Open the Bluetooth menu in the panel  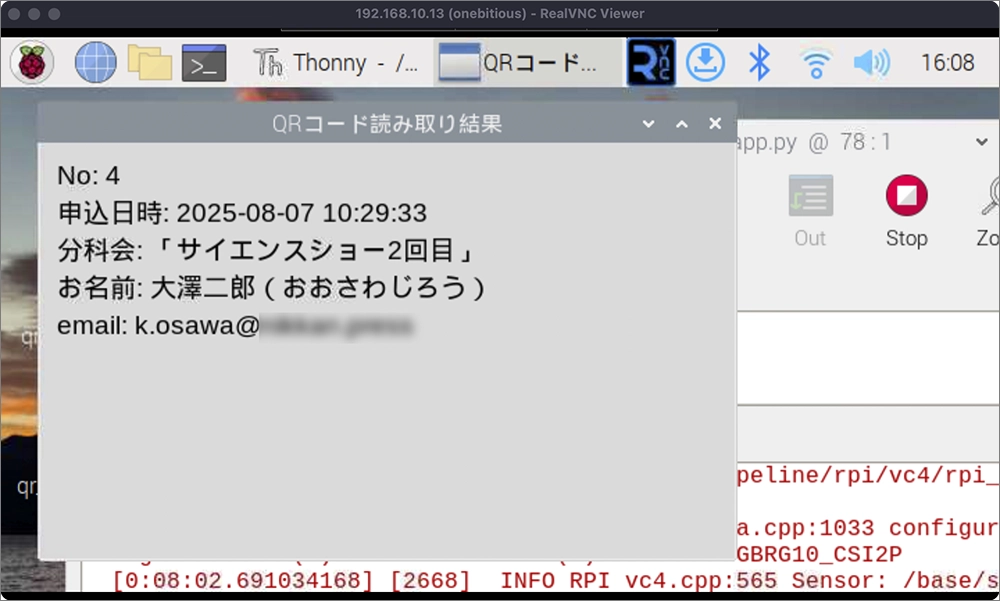760,63
